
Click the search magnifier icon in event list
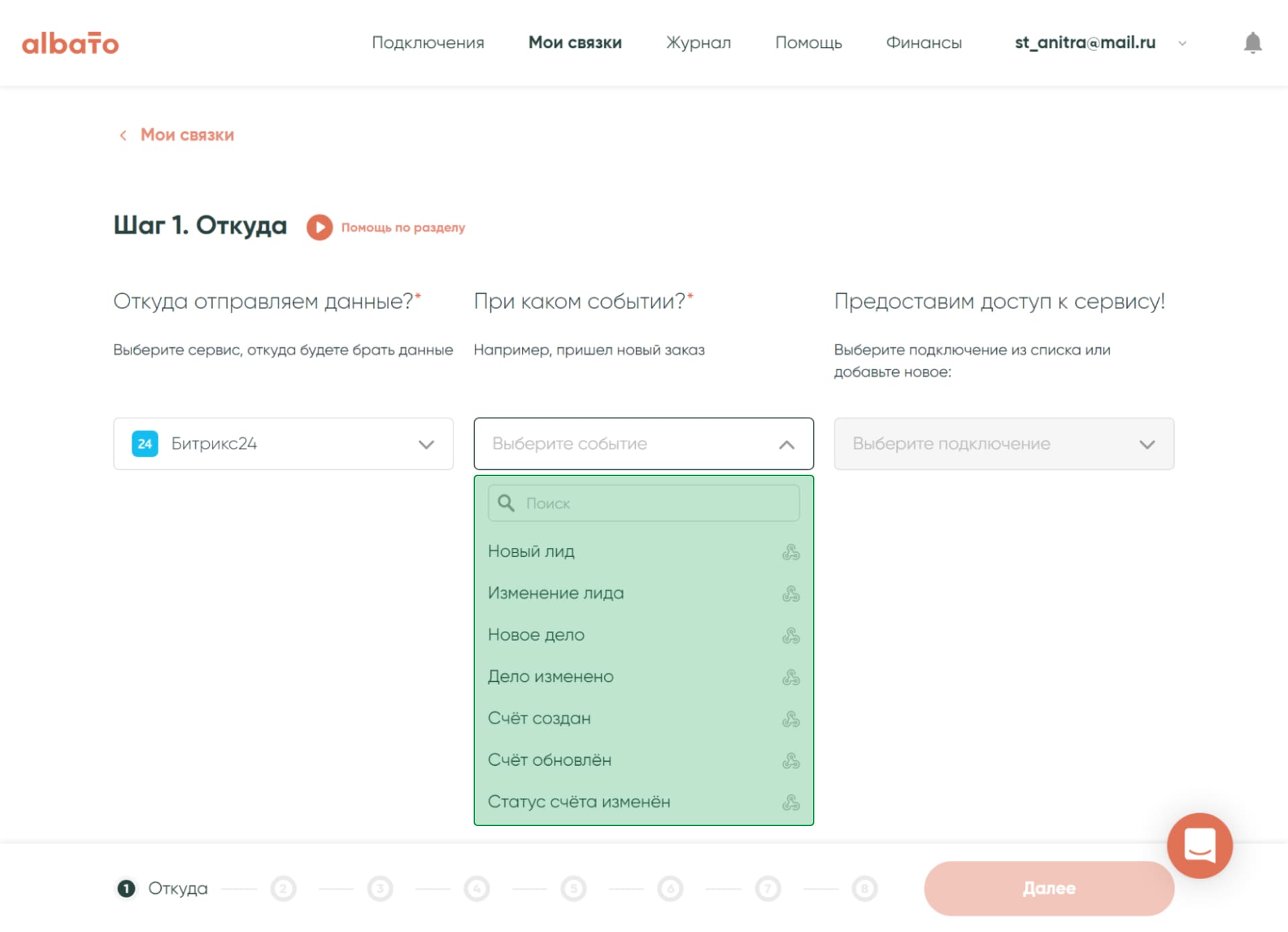click(506, 504)
